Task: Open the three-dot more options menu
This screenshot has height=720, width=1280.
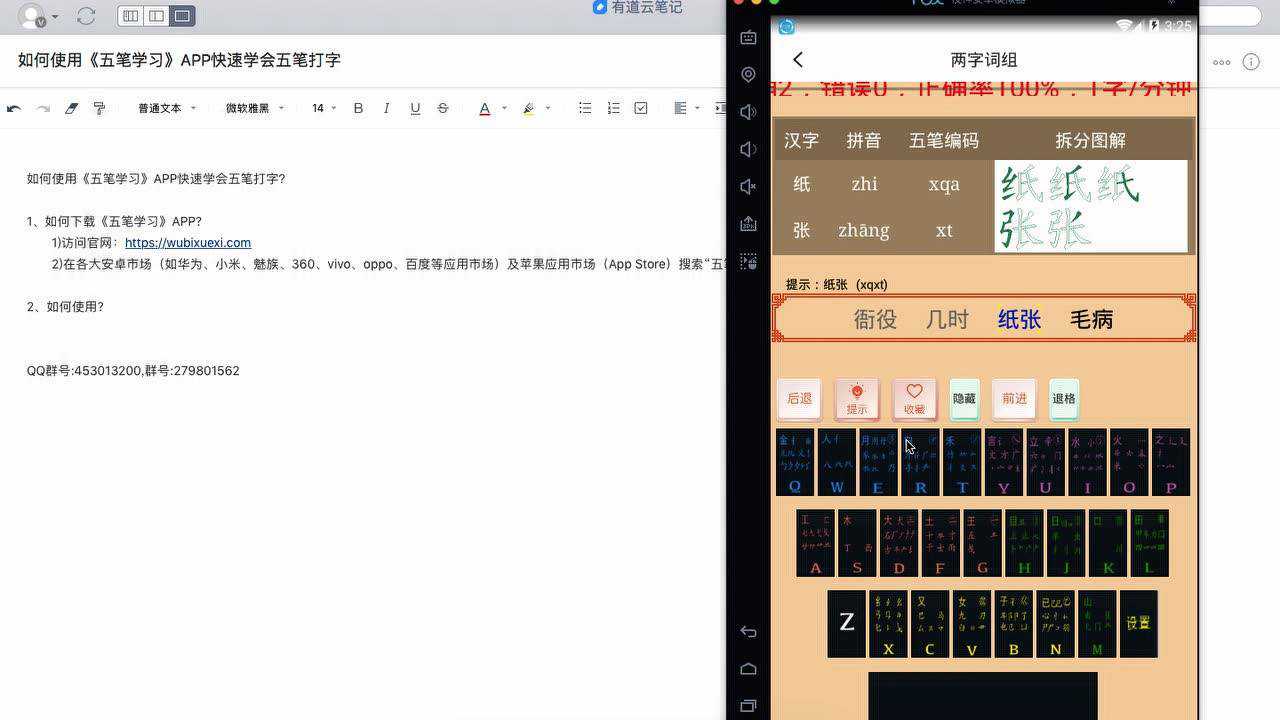Action: (1222, 62)
